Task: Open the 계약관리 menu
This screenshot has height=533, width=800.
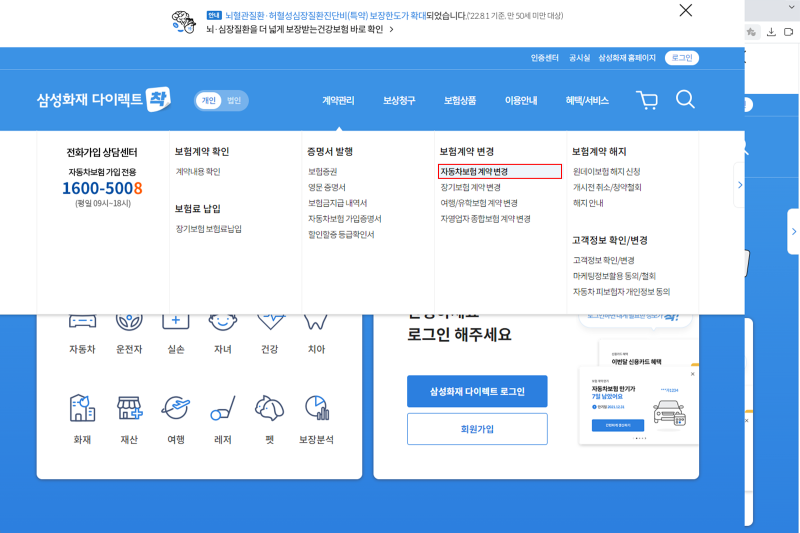Action: pyautogui.click(x=338, y=100)
